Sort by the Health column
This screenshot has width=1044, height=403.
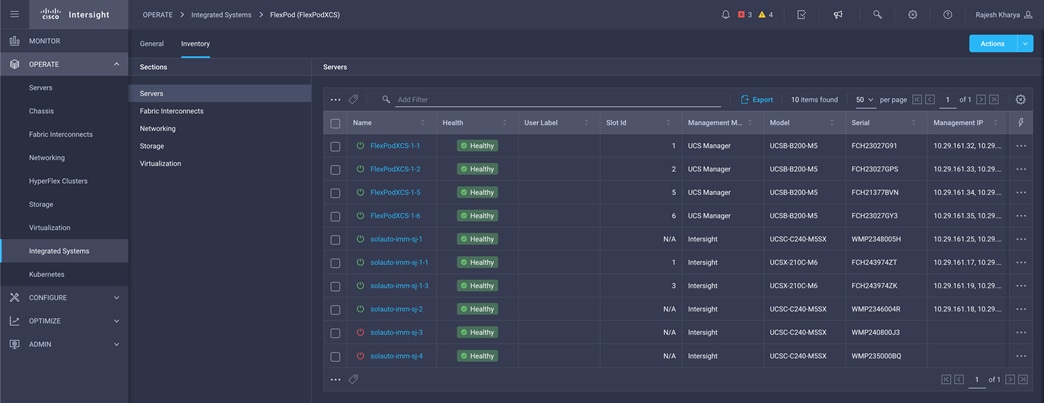pos(505,123)
